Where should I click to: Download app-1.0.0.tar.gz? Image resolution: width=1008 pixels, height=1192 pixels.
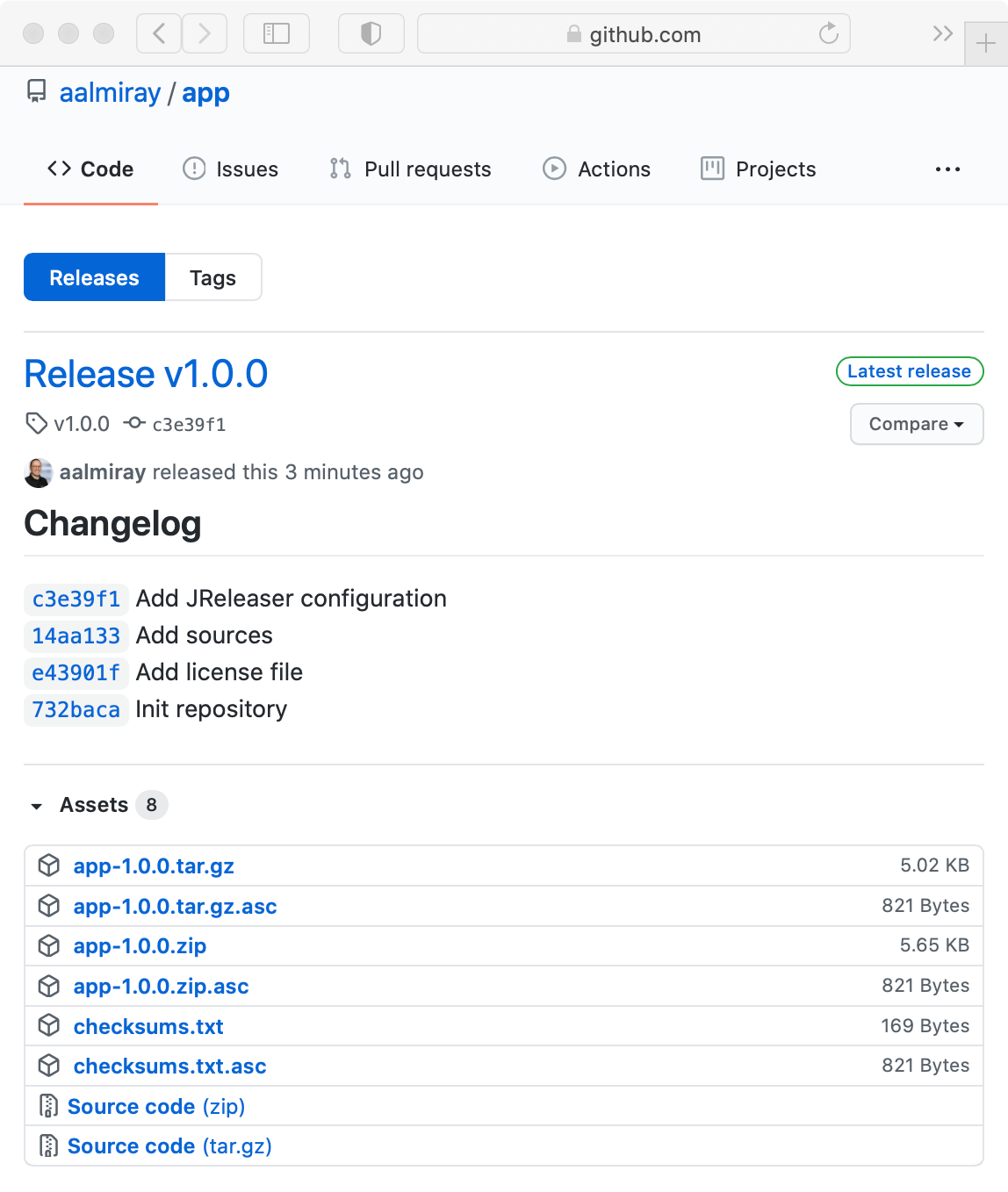[154, 866]
